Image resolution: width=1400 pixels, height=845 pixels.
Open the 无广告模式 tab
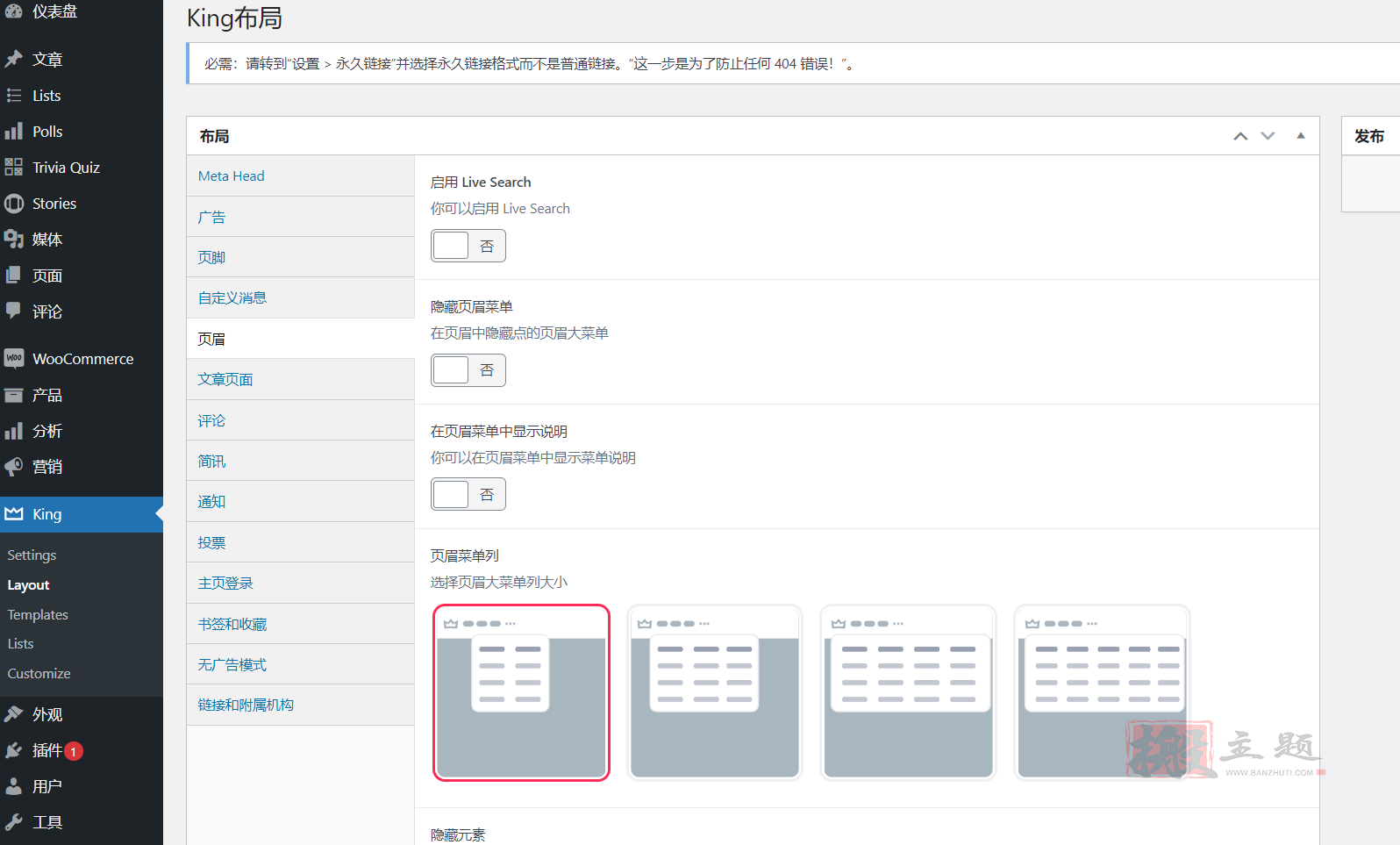300,664
